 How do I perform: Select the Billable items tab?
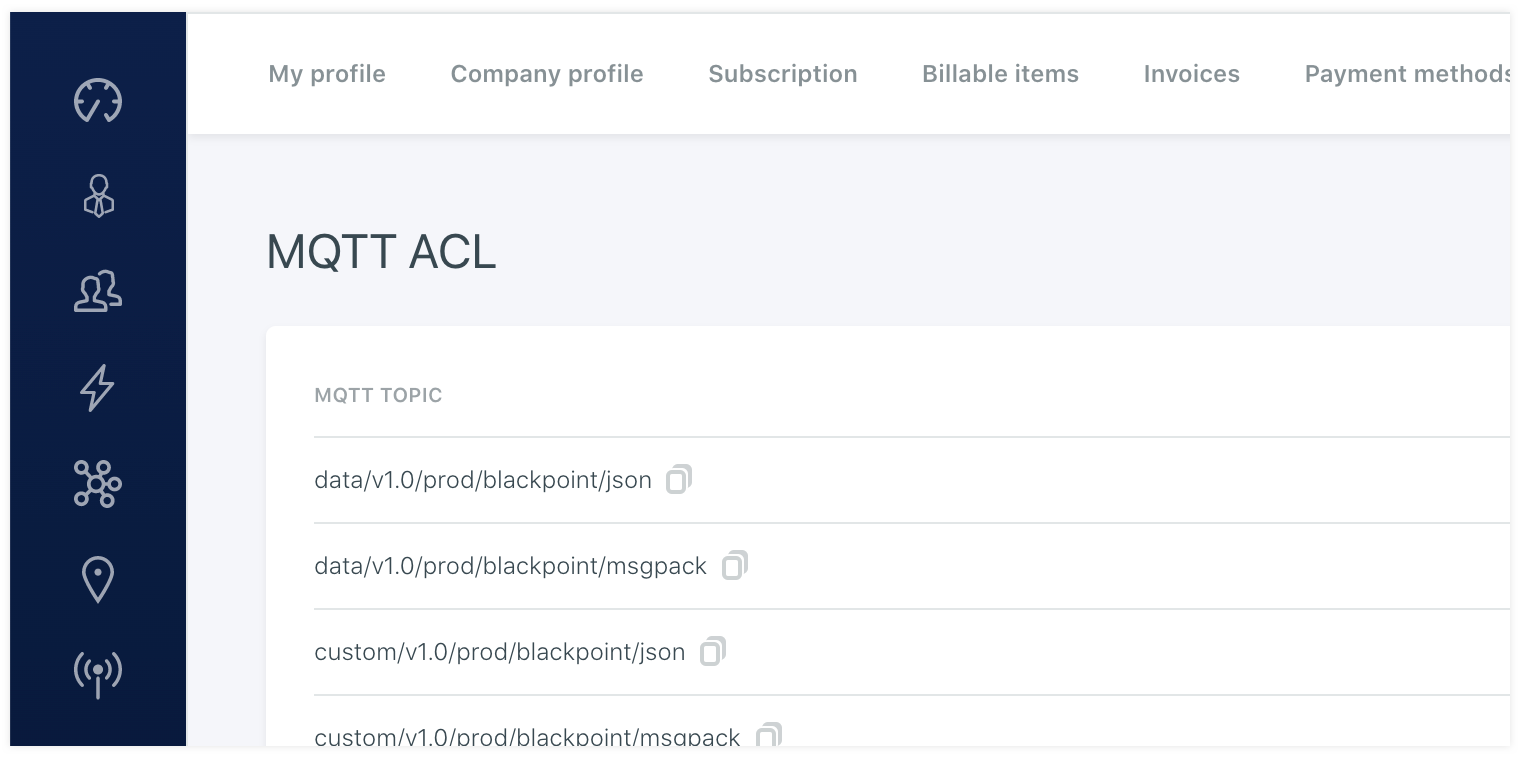(1000, 74)
